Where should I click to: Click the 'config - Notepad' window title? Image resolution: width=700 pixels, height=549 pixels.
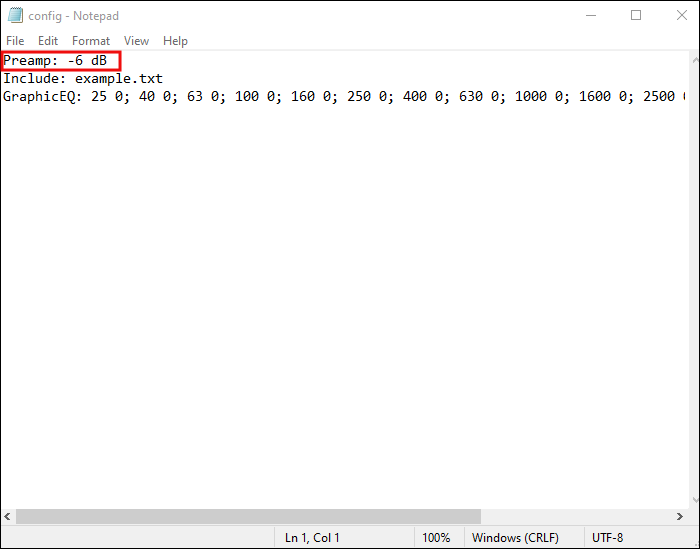(74, 16)
